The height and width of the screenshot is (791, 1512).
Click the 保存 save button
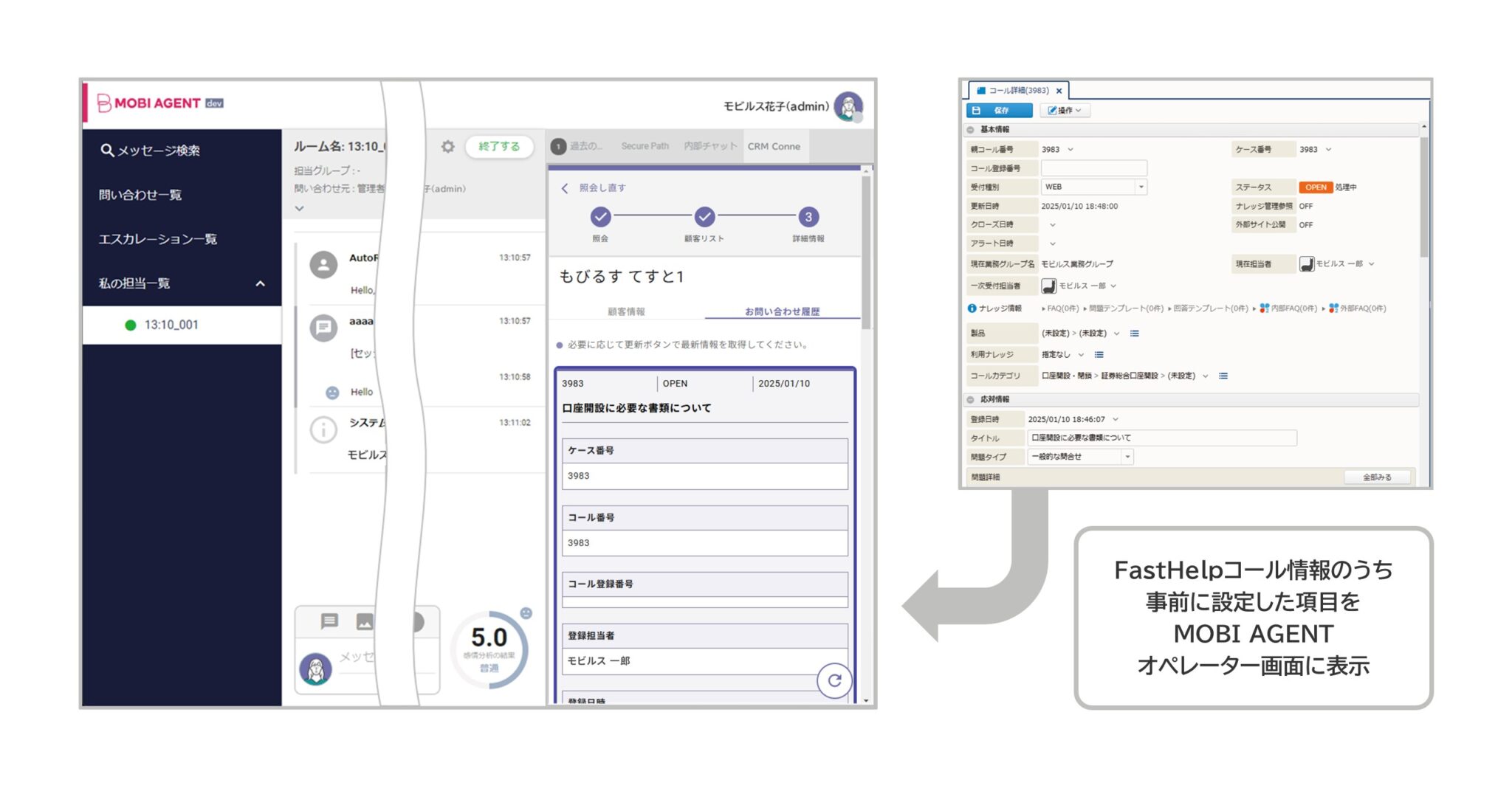tap(999, 110)
